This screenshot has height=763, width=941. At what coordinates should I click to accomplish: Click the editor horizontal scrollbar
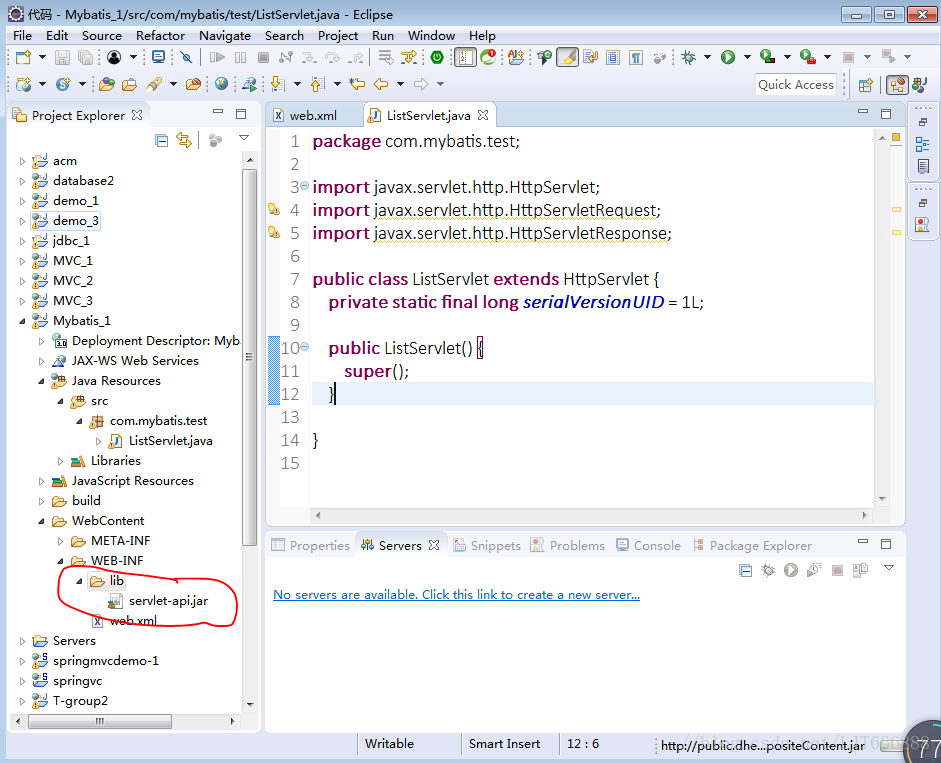pyautogui.click(x=591, y=515)
